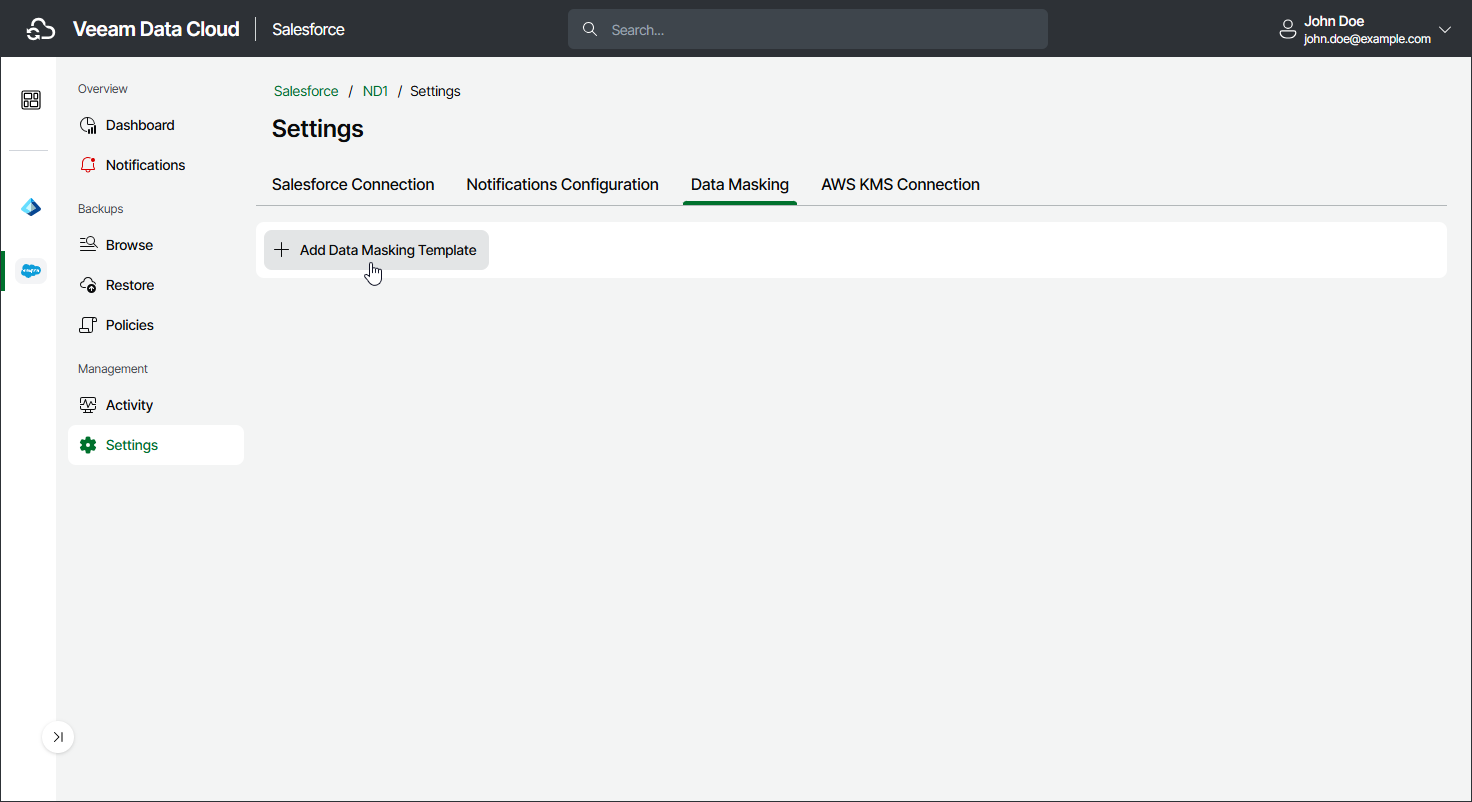1472x802 pixels.
Task: Click Add Data Masking Template button
Action: (376, 250)
